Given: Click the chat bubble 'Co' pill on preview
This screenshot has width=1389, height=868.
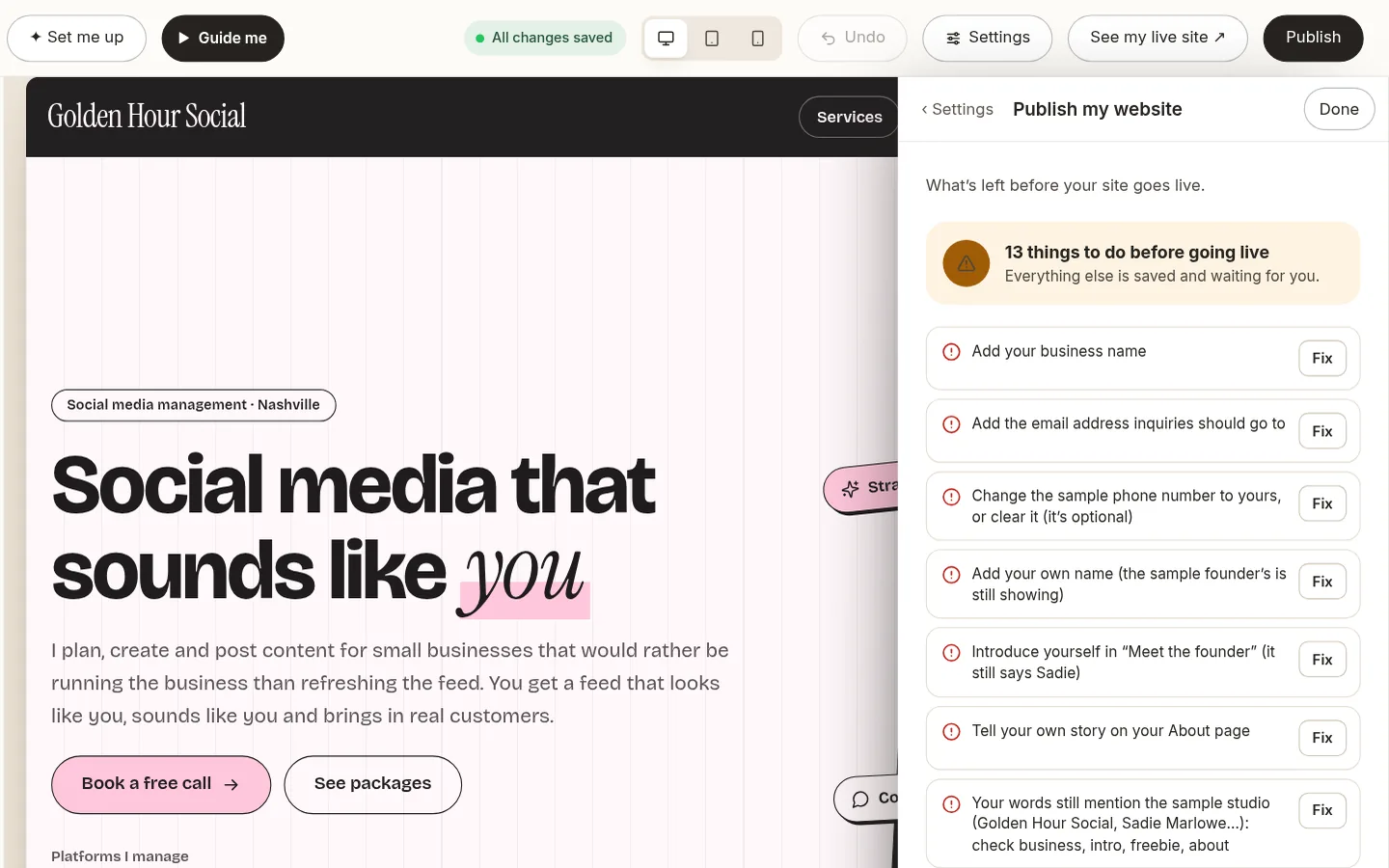Looking at the screenshot, I should 866,799.
